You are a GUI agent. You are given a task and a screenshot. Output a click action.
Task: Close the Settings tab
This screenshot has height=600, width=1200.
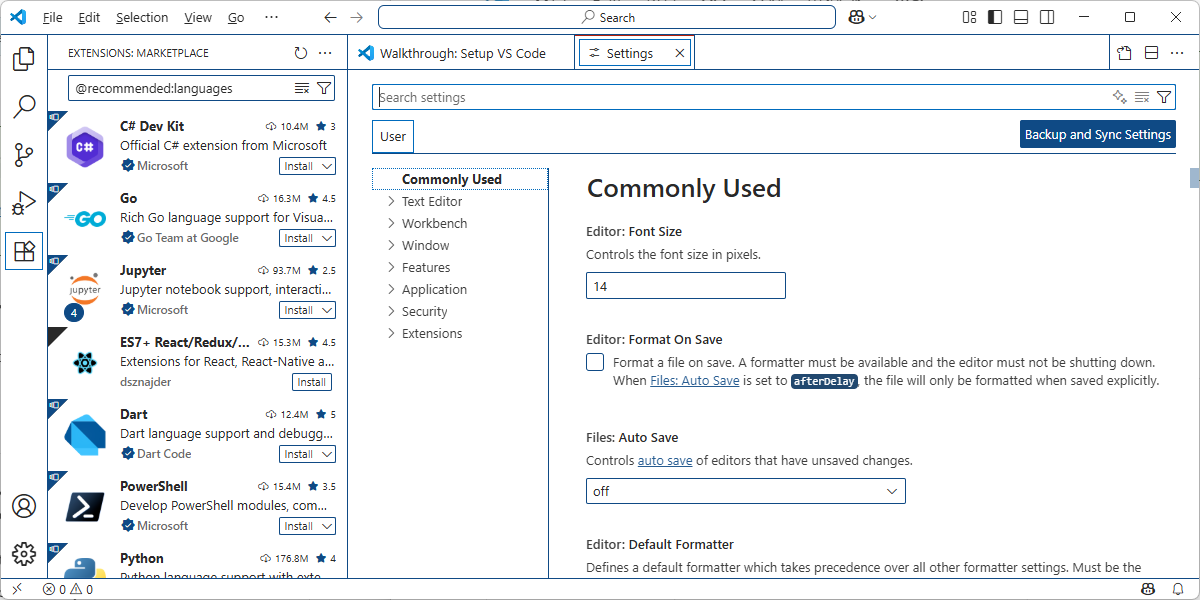680,53
